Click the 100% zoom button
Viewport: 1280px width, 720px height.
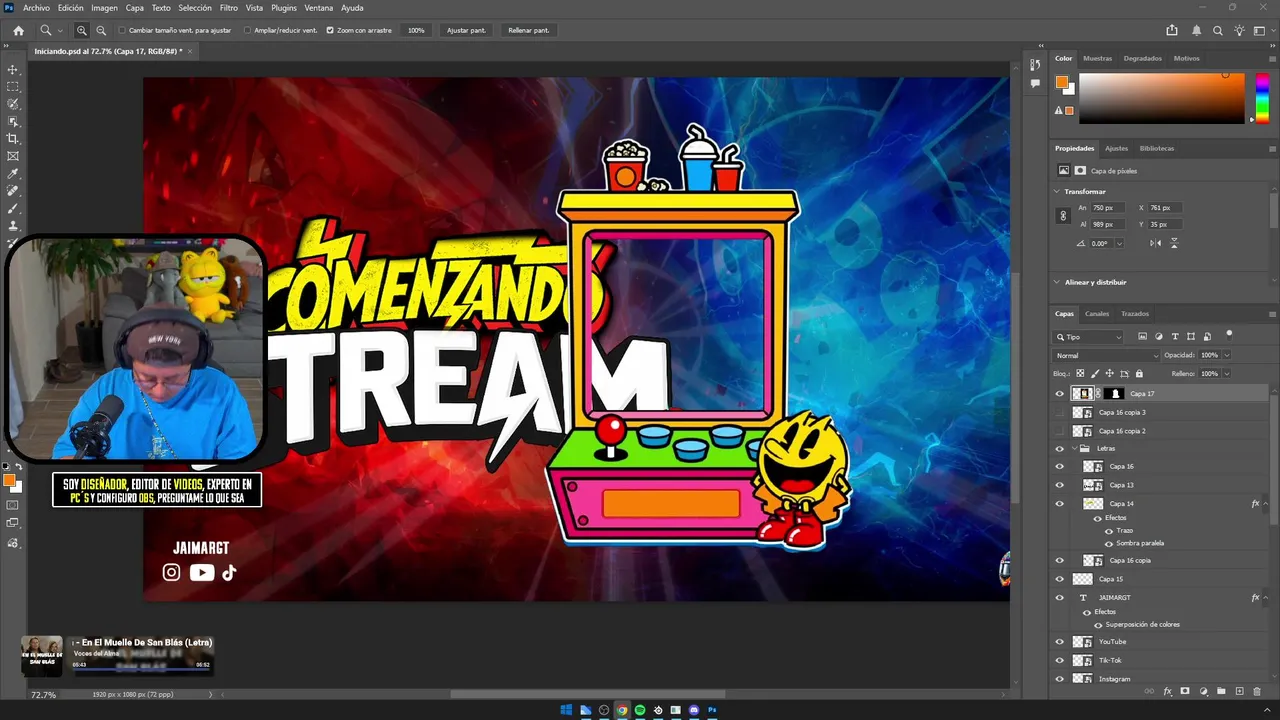click(416, 30)
